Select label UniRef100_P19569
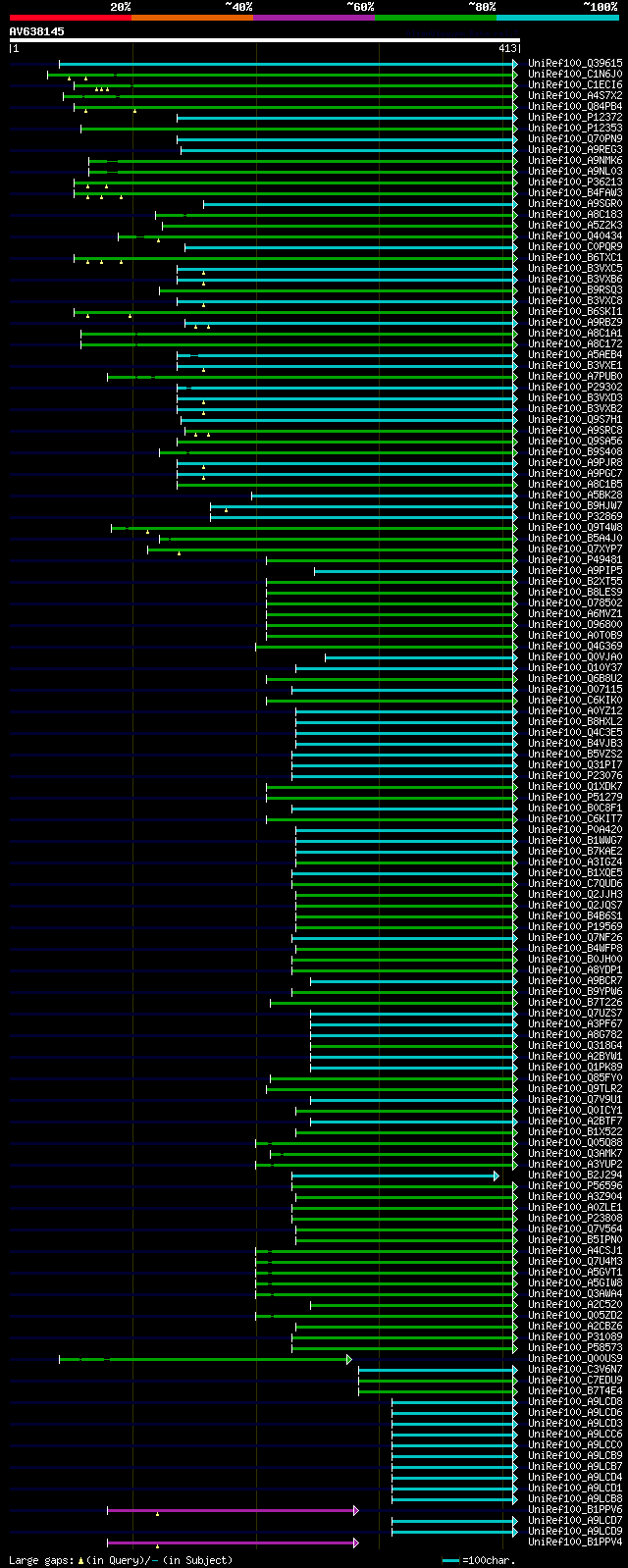 575,926
